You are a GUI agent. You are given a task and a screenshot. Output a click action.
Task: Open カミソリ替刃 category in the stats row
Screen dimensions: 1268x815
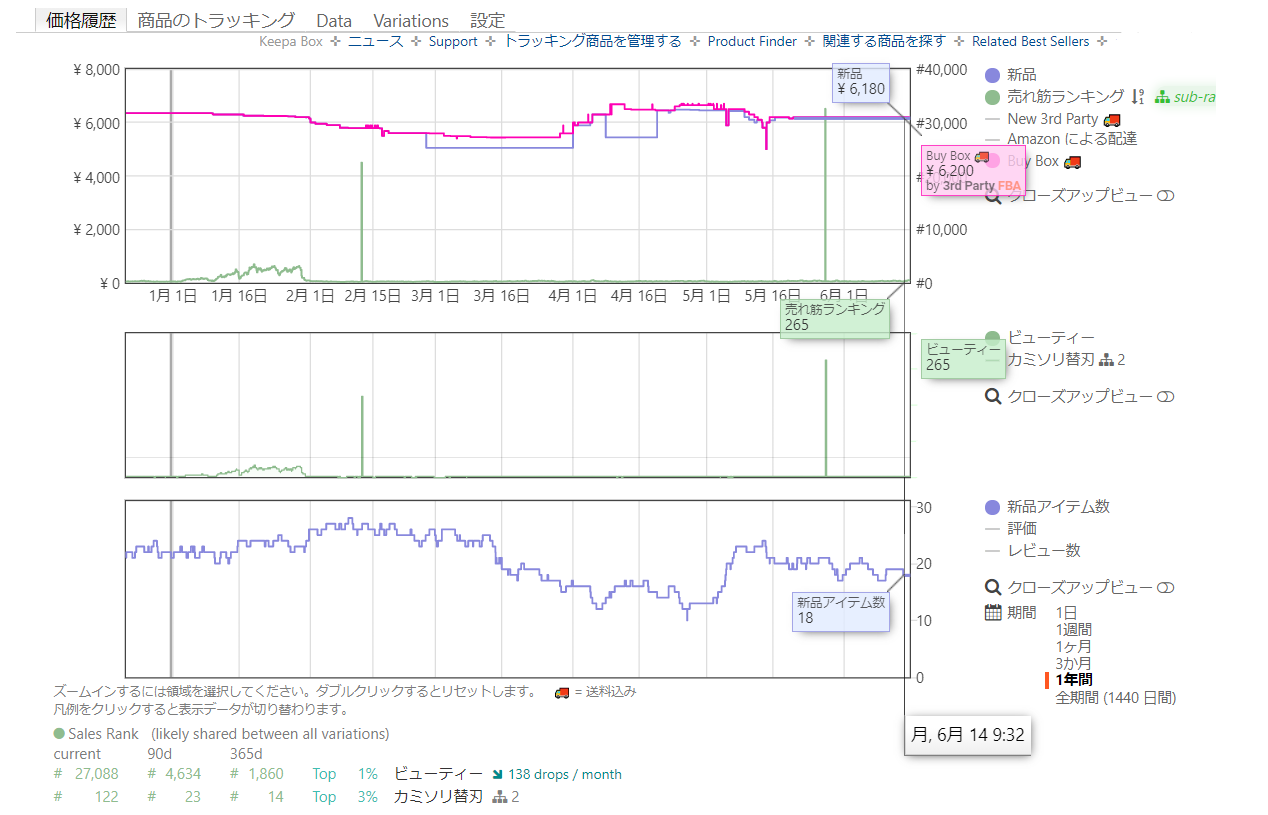coord(438,797)
